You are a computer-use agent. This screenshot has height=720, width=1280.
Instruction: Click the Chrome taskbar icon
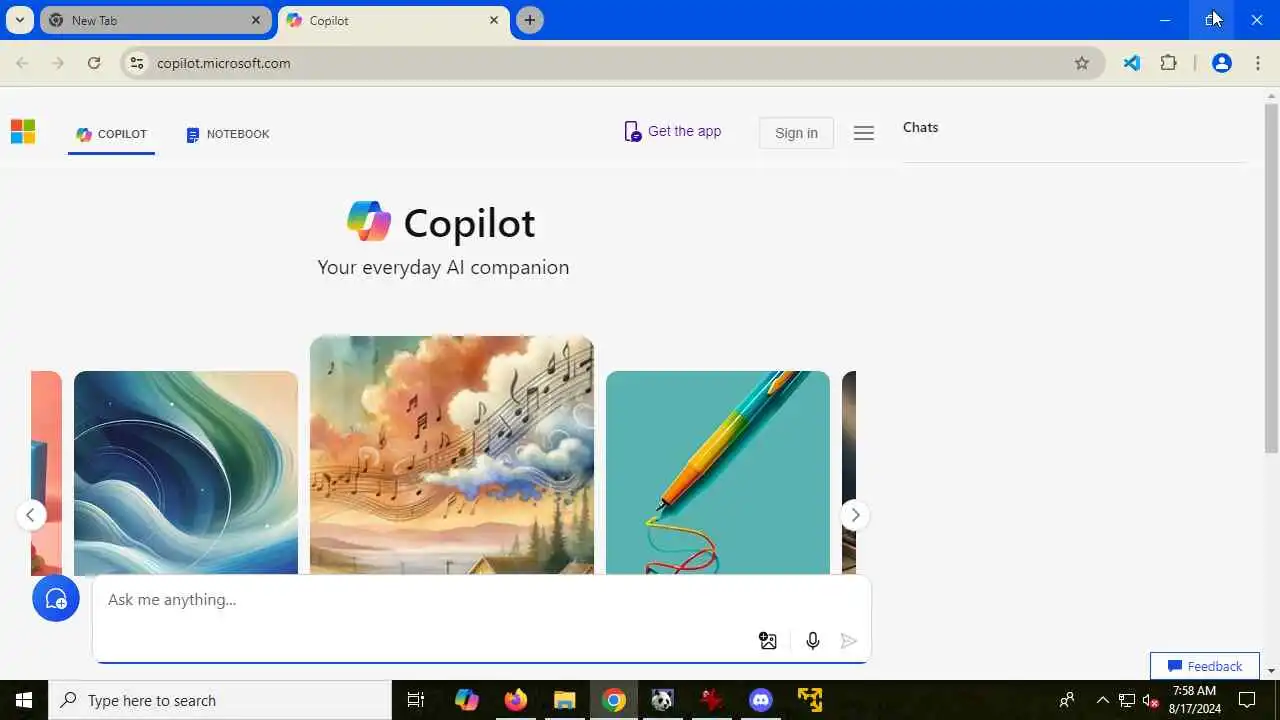pyautogui.click(x=614, y=700)
